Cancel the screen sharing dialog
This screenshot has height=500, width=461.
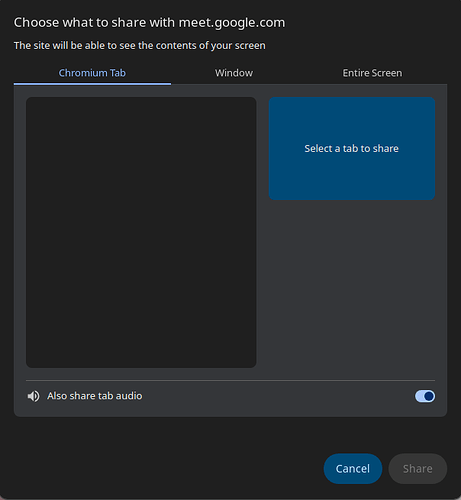point(353,469)
